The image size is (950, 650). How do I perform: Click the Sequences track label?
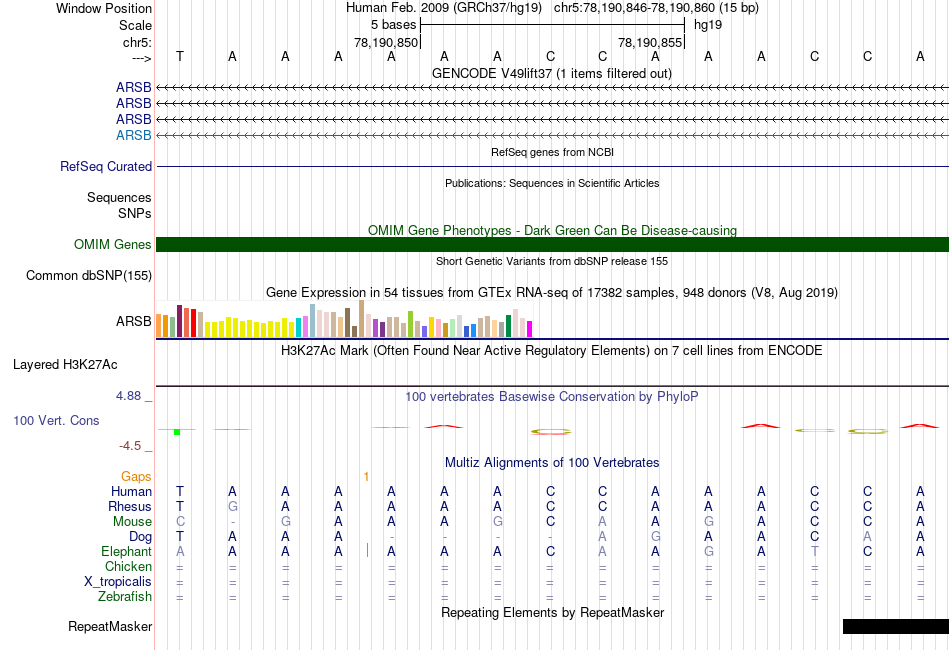(119, 197)
